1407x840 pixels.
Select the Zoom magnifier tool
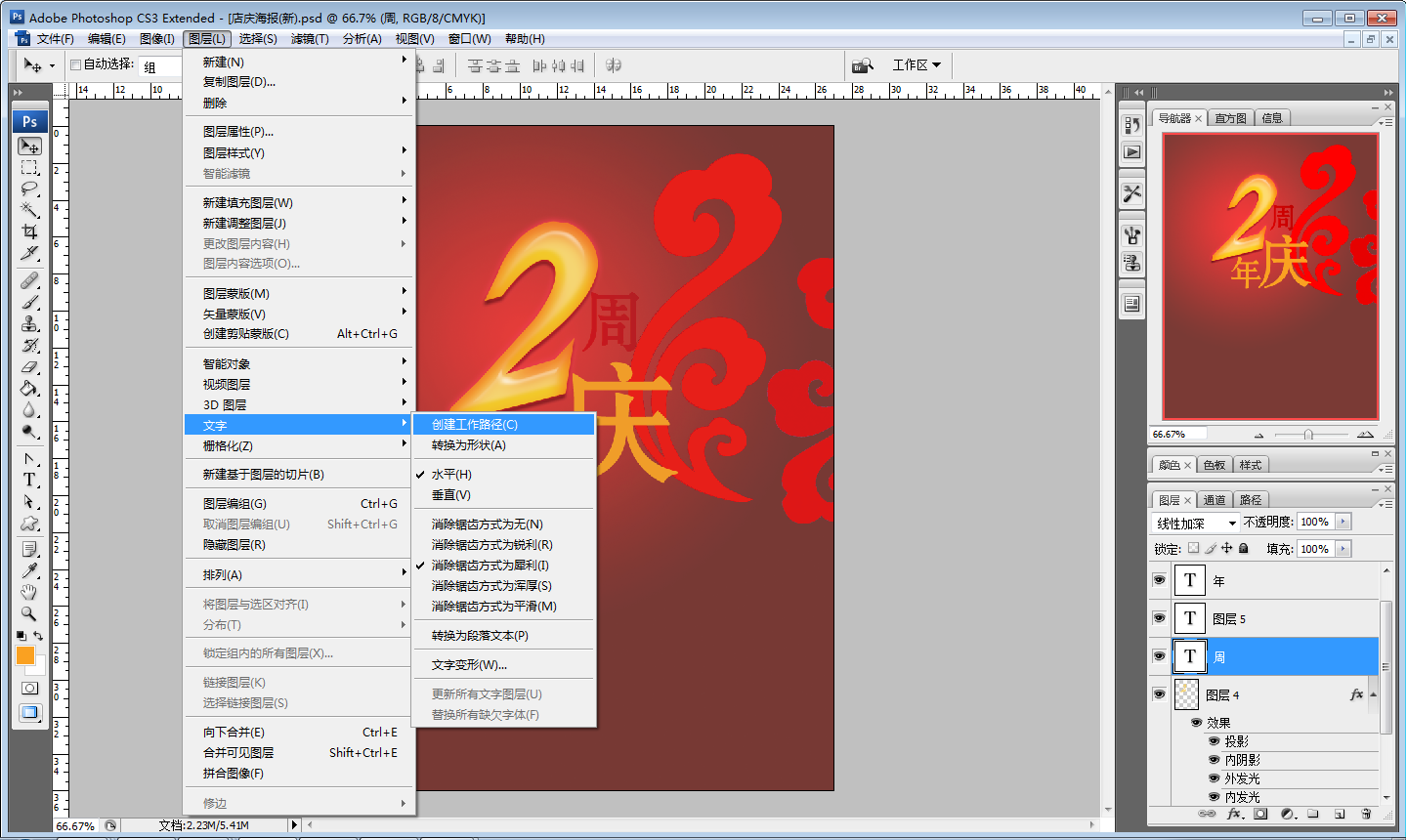pyautogui.click(x=29, y=613)
